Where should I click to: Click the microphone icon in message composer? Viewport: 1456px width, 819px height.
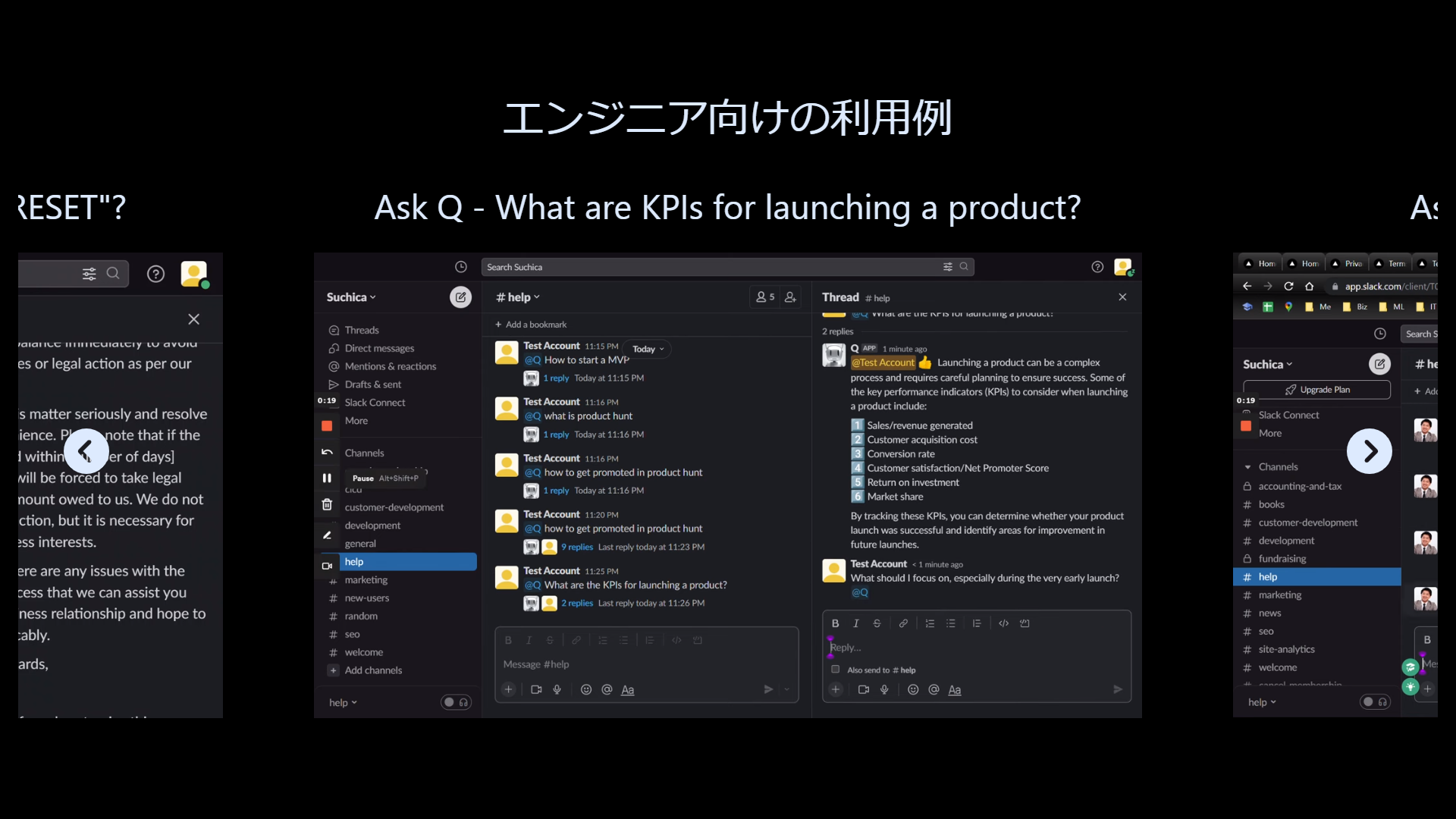point(557,689)
